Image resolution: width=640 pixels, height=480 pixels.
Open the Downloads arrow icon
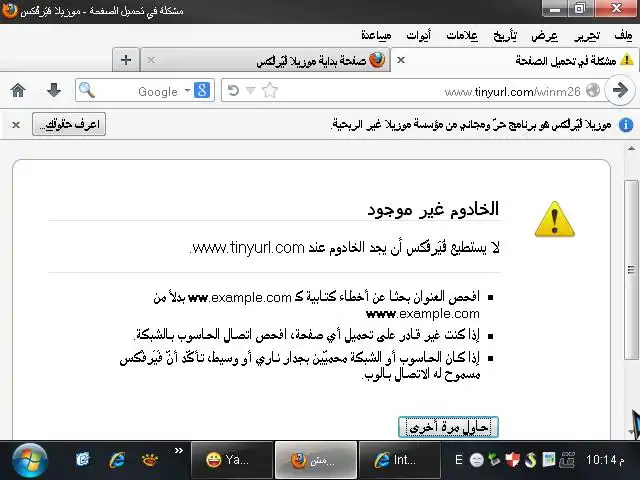(x=54, y=90)
